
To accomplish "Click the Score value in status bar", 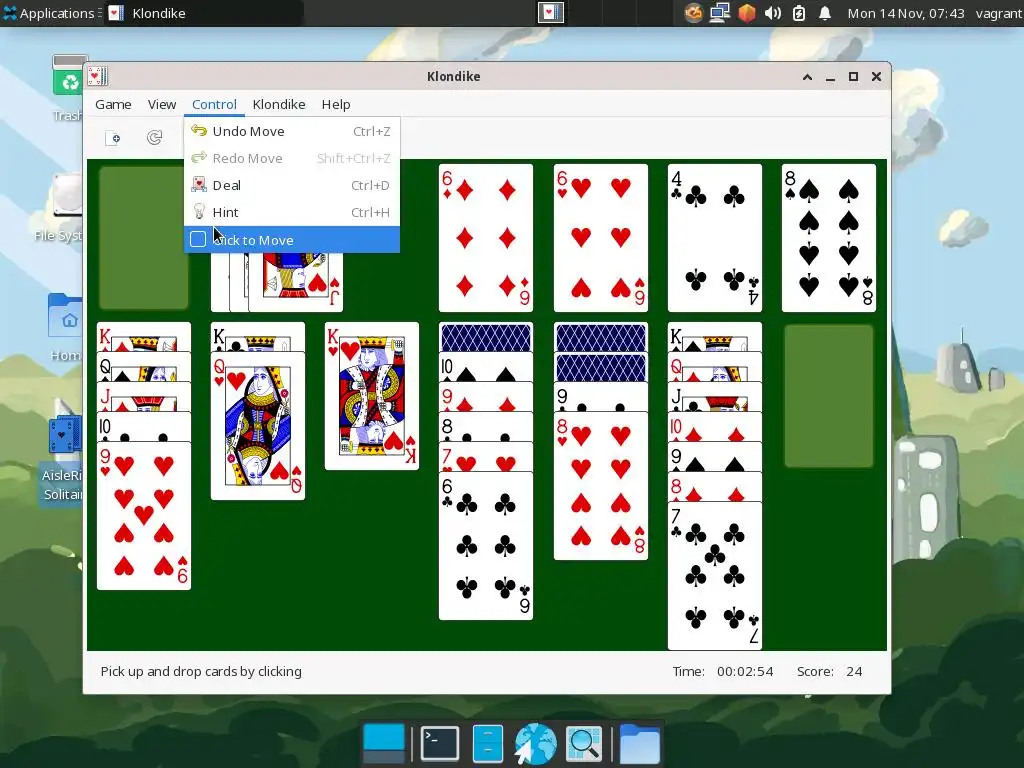I will (854, 671).
